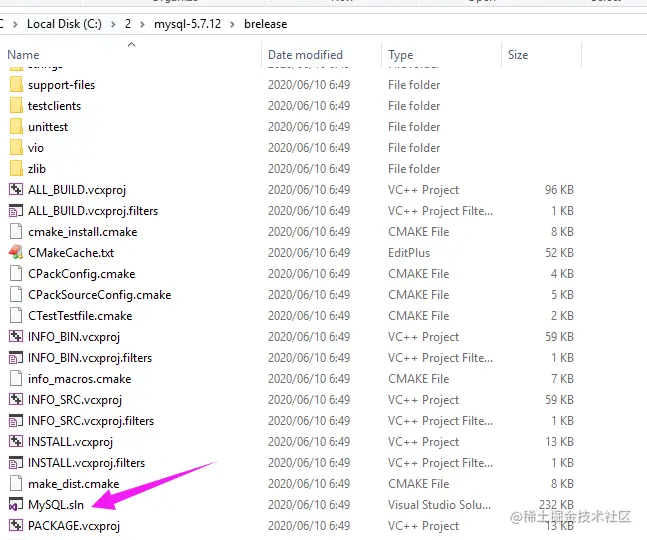647x540 pixels.
Task: Click the ALL_BUILD.vcxproj.filters file icon
Action: tap(16, 211)
